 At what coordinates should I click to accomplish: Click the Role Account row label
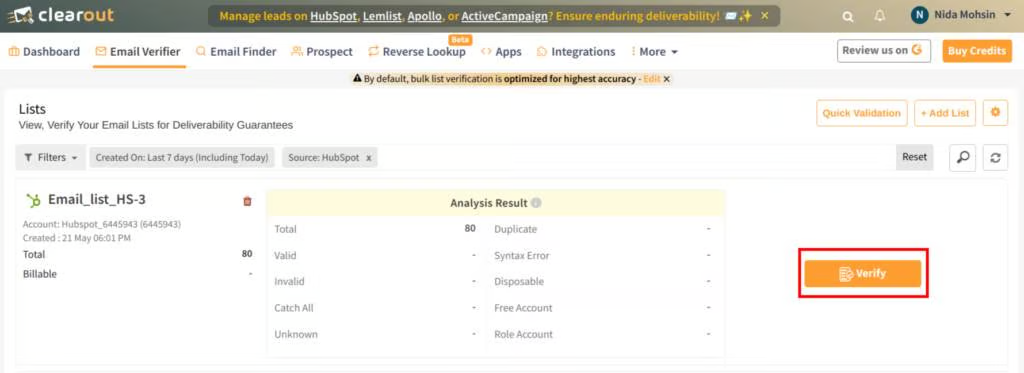tap(523, 334)
